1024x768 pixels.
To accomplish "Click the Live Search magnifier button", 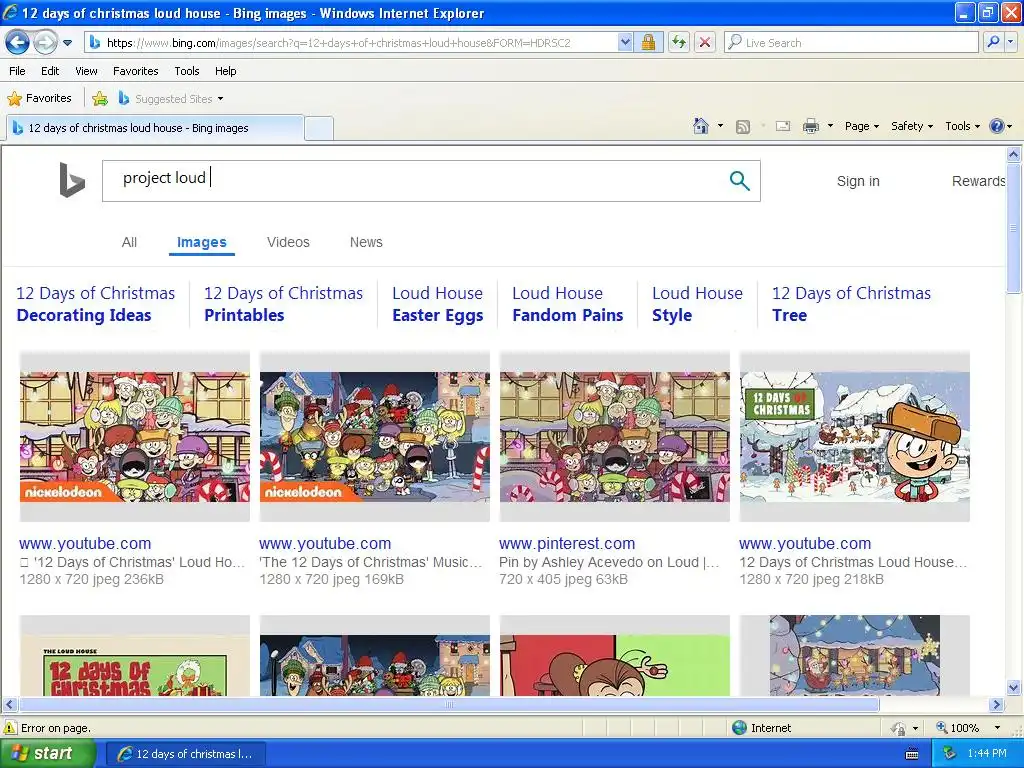I will click(993, 43).
